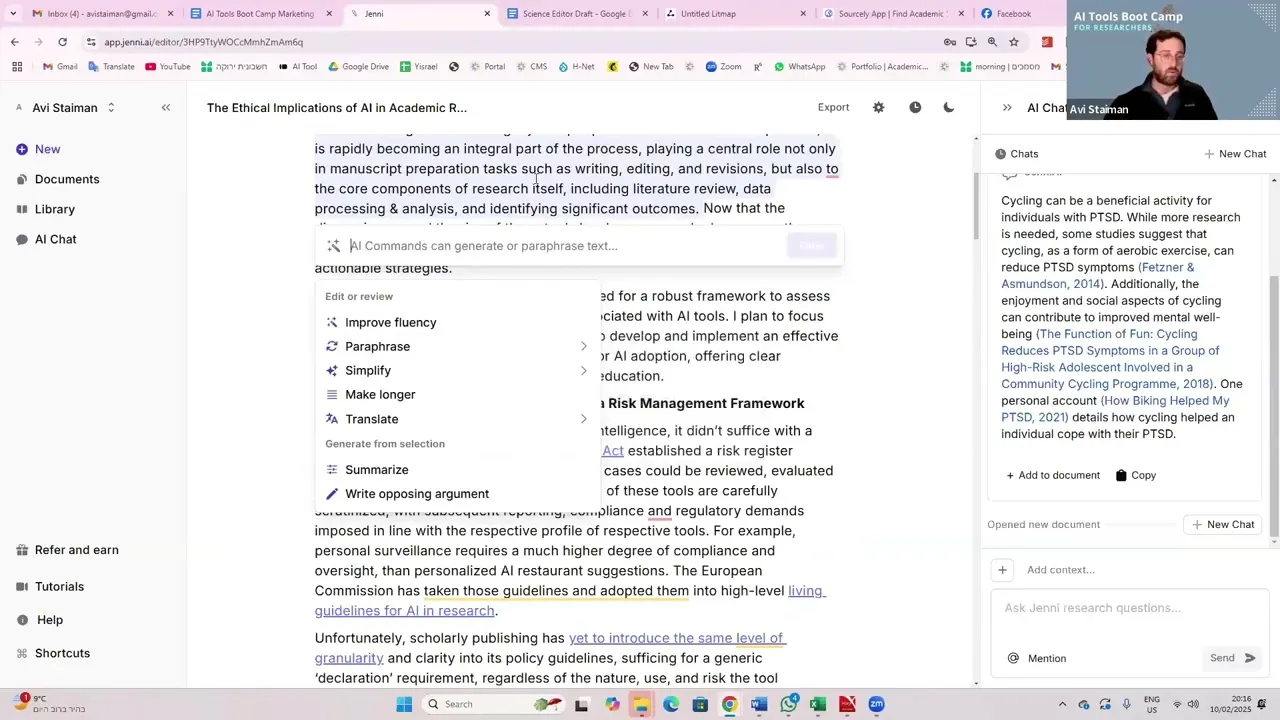Open Zoom app in taskbar
Viewport: 1280px width, 720px height.
(x=876, y=704)
